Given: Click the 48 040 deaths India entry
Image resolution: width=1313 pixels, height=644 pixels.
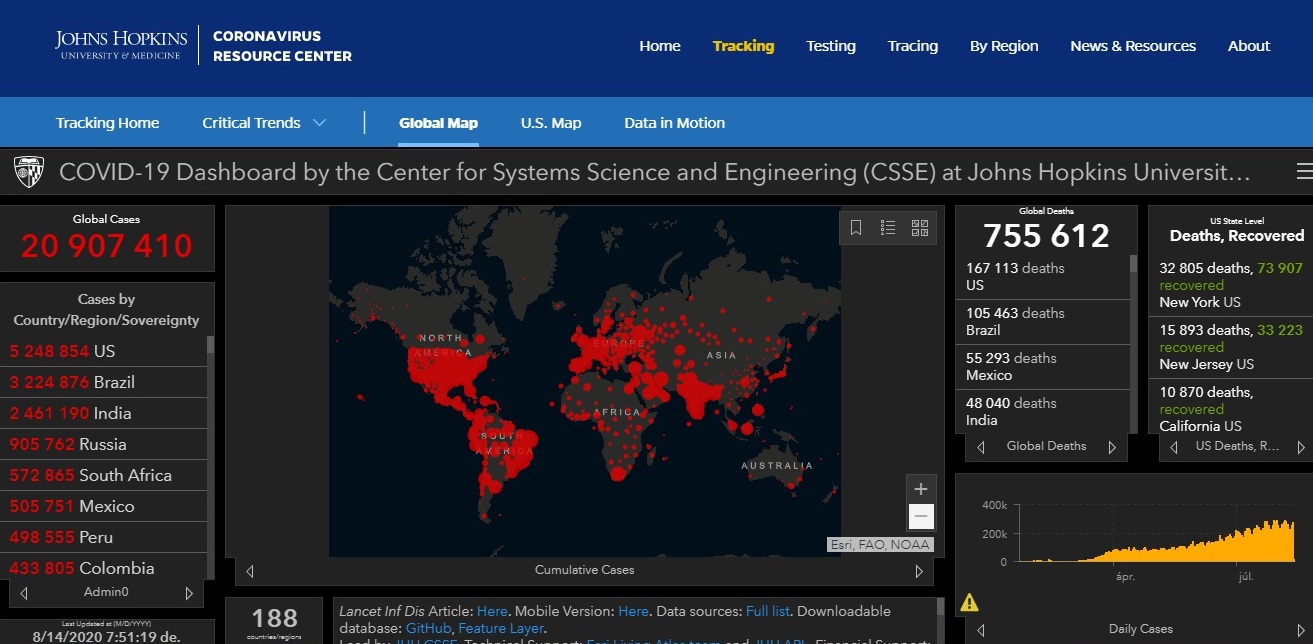Looking at the screenshot, I should point(1043,411).
